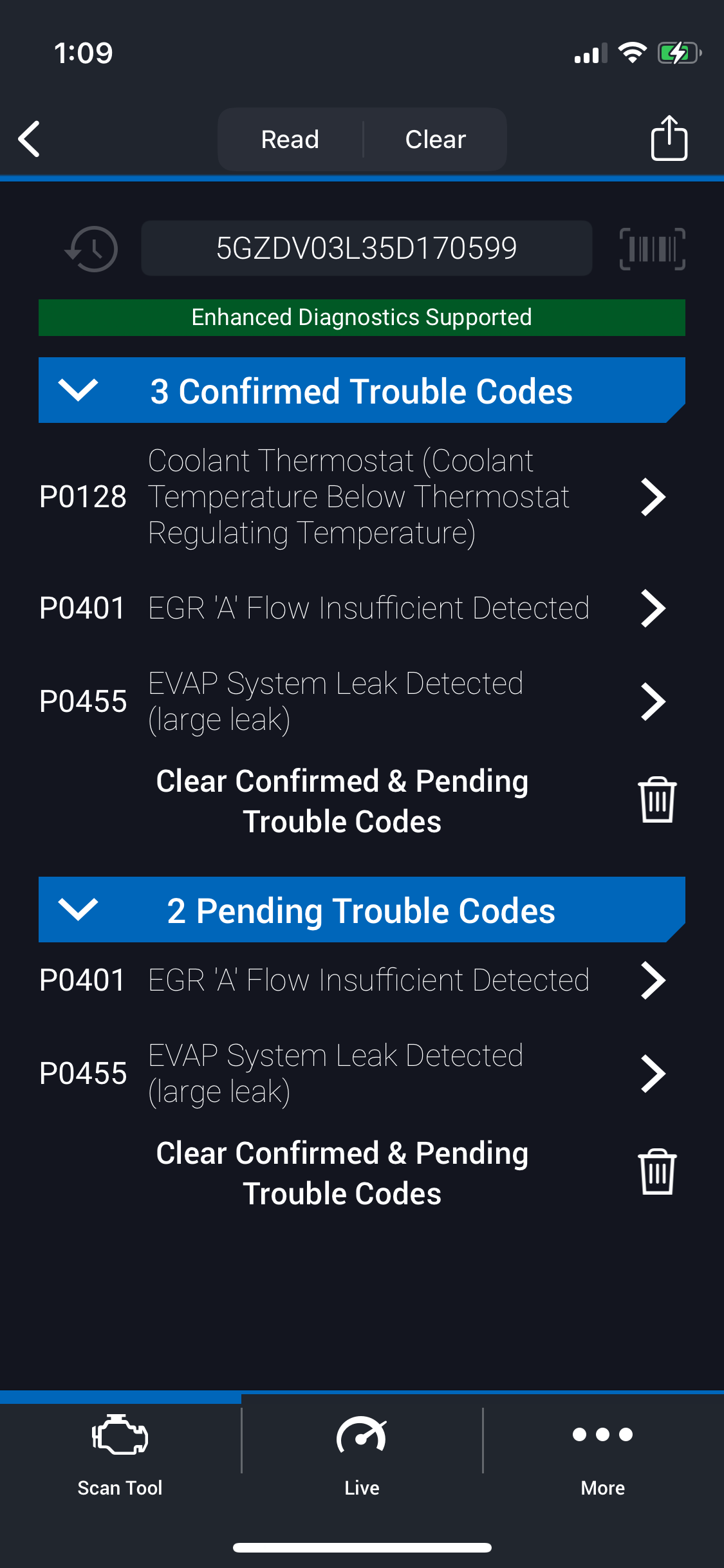Tap the Enhanced Diagnostics Supported banner

[x=362, y=317]
